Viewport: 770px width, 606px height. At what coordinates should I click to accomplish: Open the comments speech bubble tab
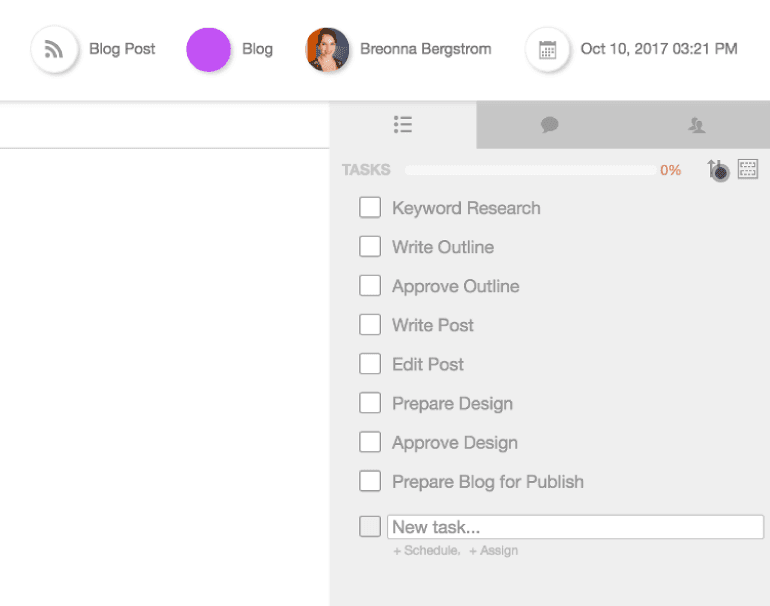549,125
